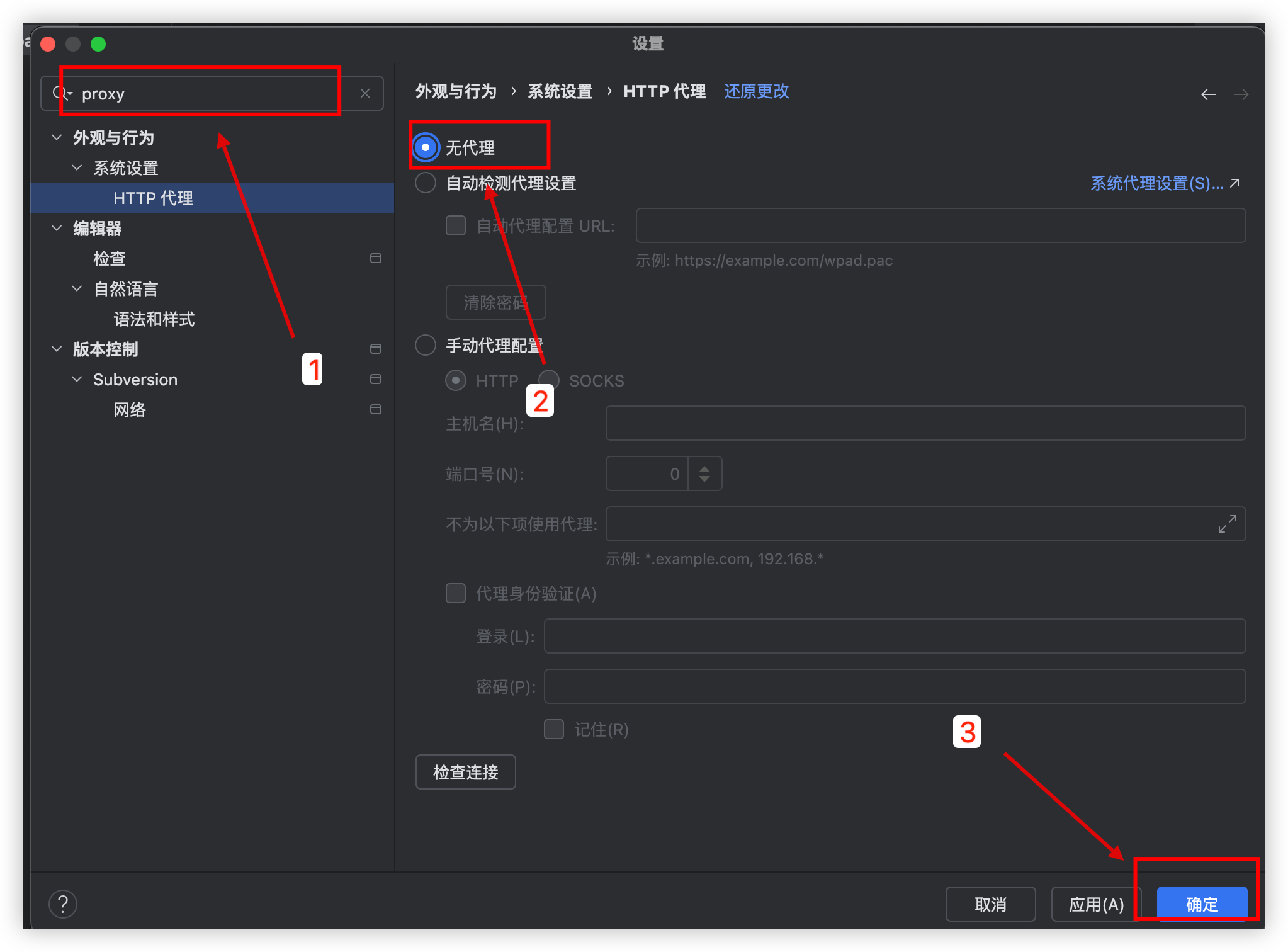Expand the no-proxy-for field icon

point(1227,524)
